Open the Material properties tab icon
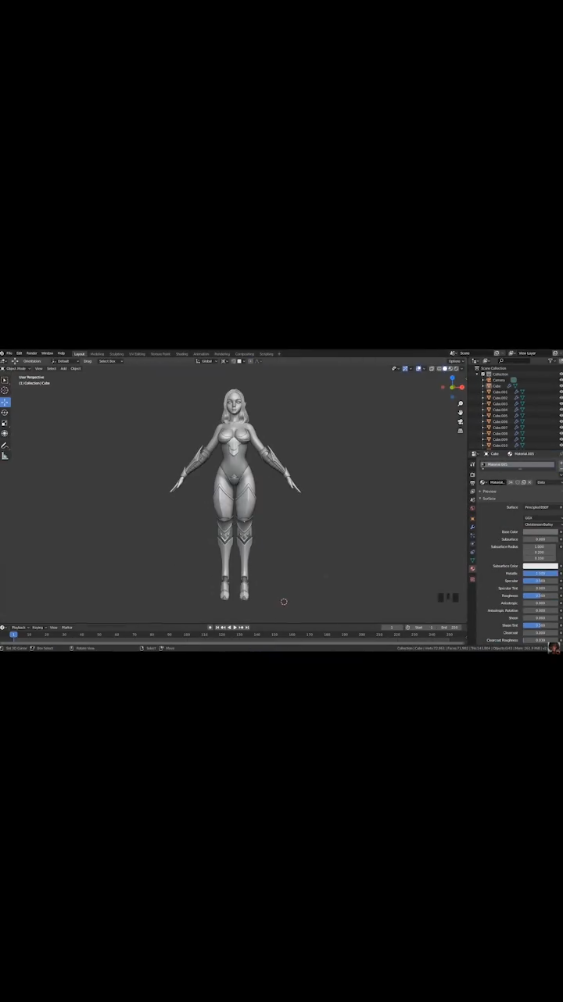563x1002 pixels. [472, 568]
